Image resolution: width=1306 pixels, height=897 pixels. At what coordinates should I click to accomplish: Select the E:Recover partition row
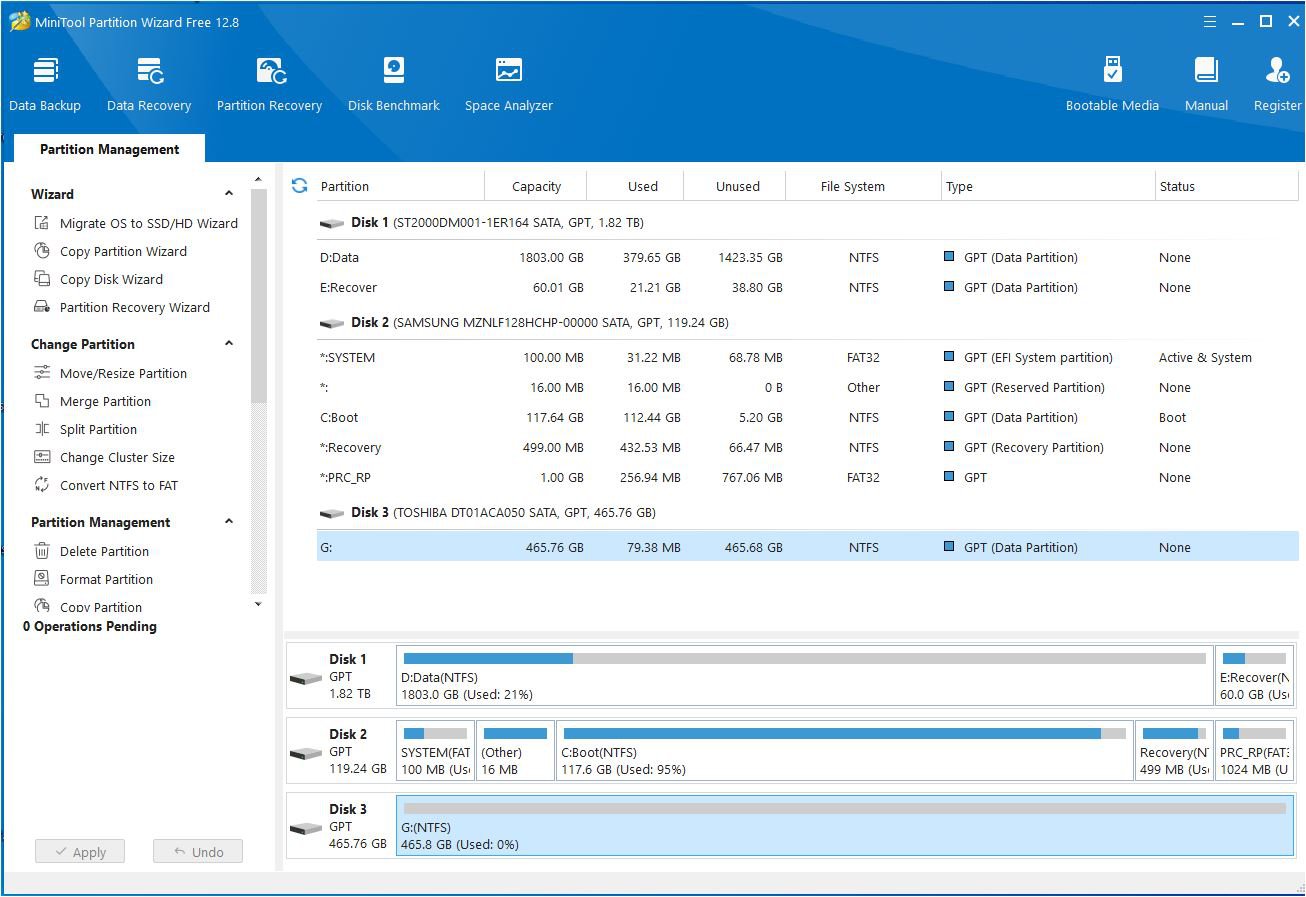807,287
